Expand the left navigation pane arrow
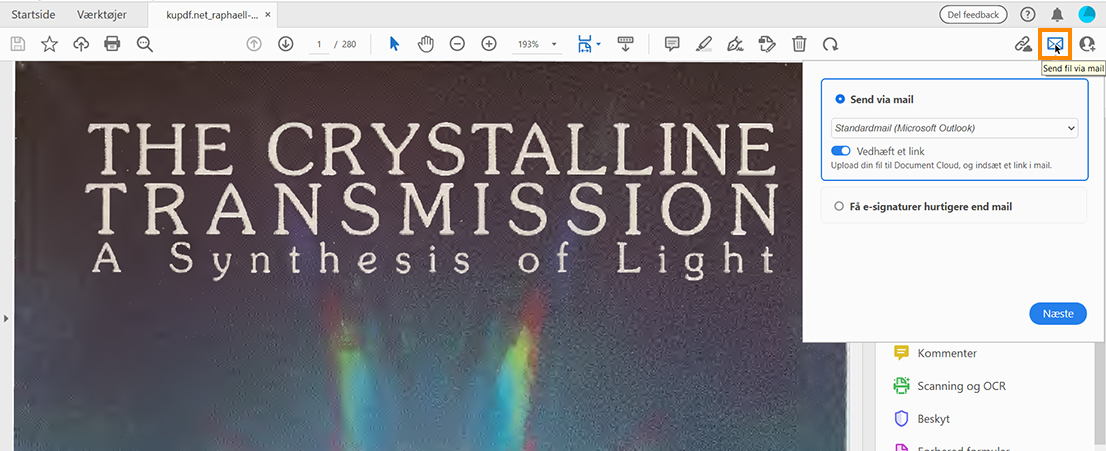Screen dimensions: 1106x451 (x=6, y=318)
